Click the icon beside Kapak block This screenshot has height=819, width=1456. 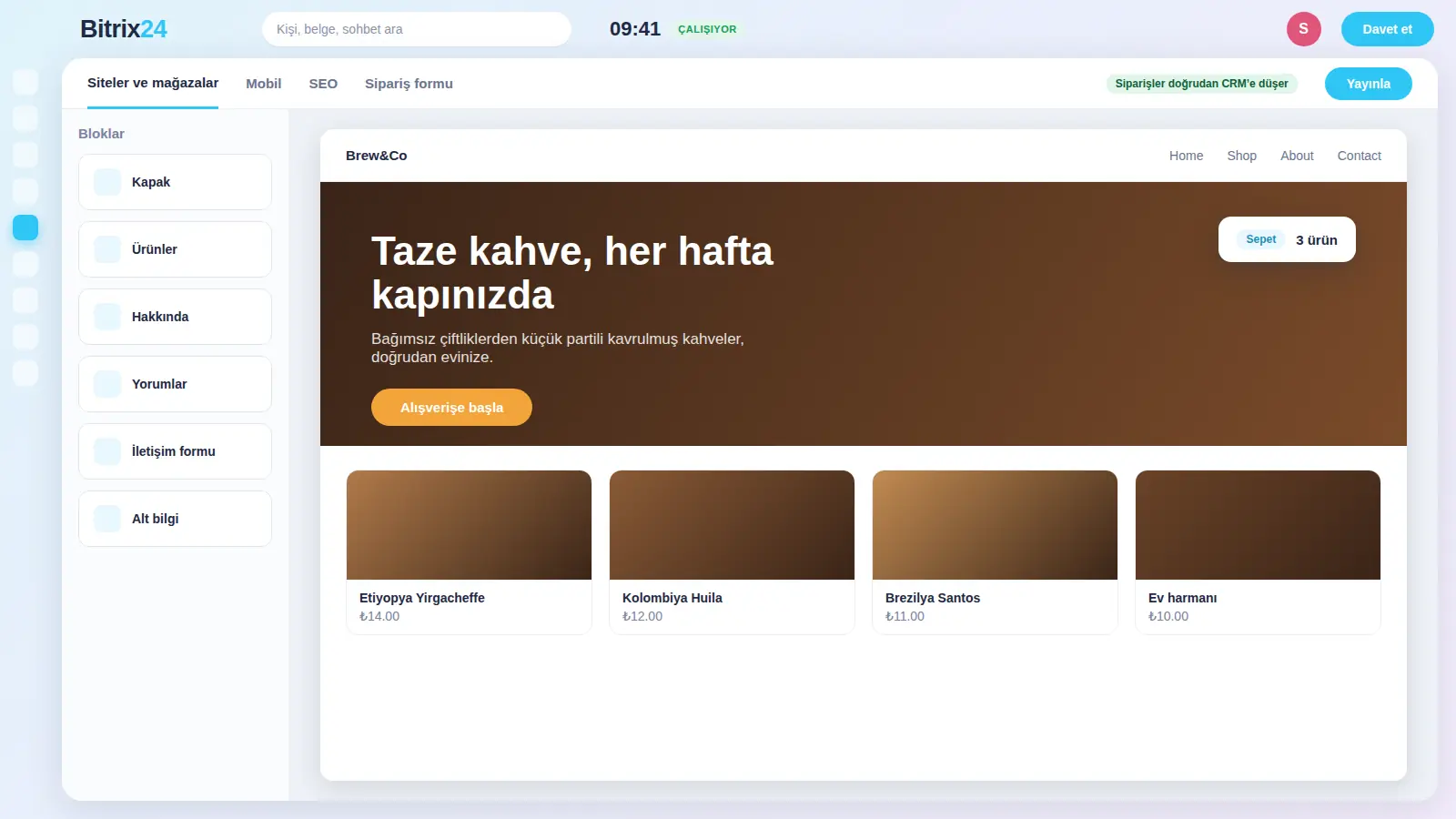point(107,182)
